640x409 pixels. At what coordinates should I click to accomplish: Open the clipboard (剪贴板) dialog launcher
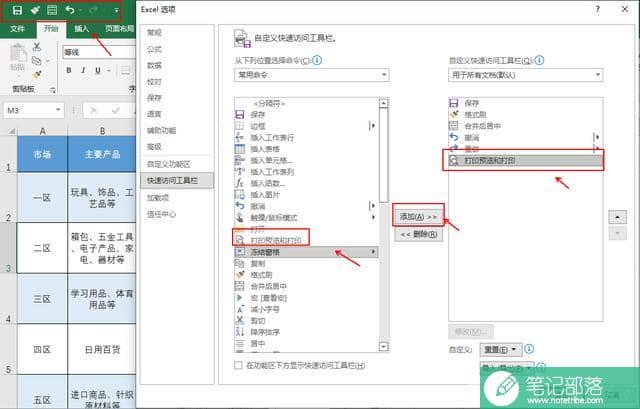pyautogui.click(x=53, y=90)
